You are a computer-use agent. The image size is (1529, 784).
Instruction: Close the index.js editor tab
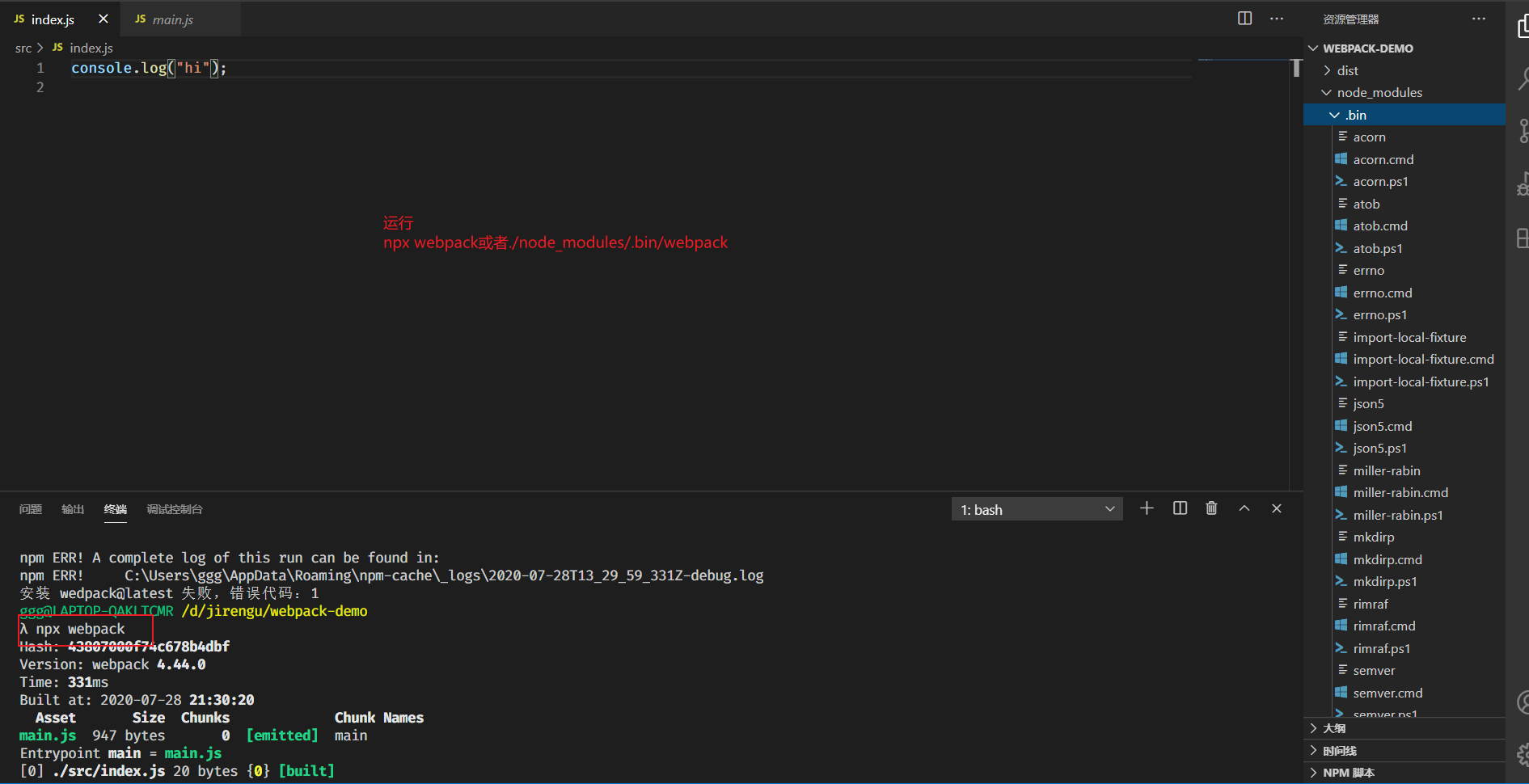(103, 19)
